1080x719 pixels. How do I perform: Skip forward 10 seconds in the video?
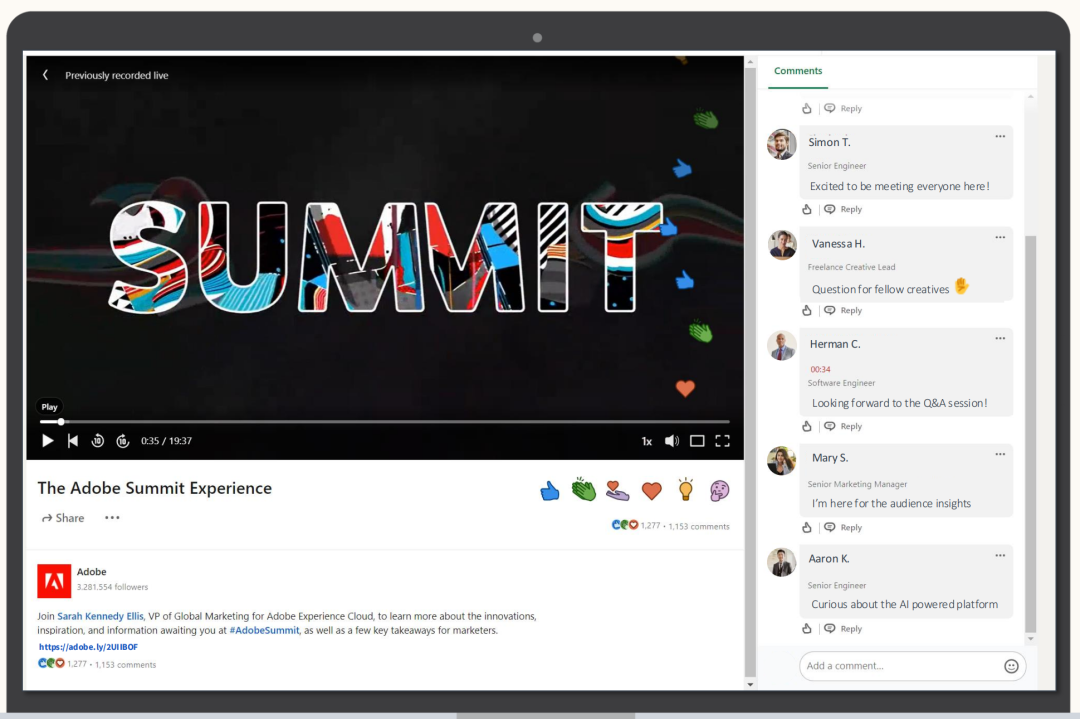pos(123,441)
